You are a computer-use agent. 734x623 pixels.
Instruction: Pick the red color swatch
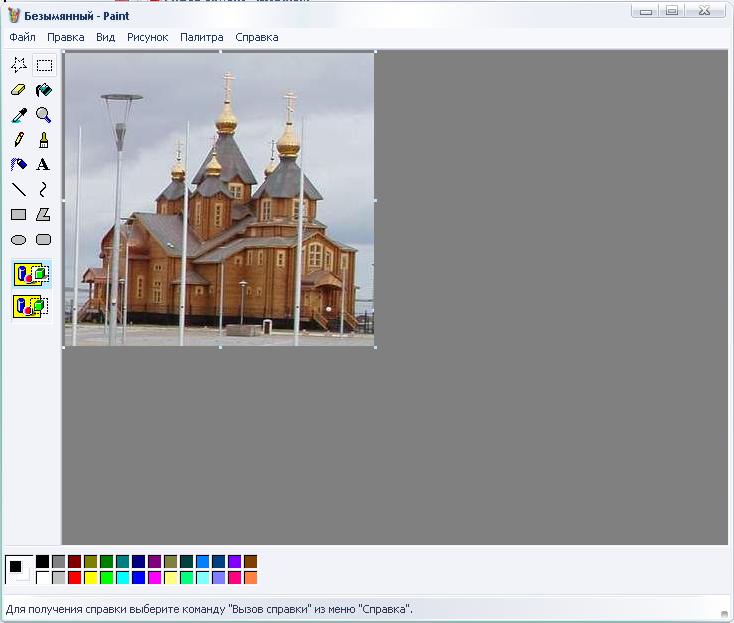tap(75, 577)
